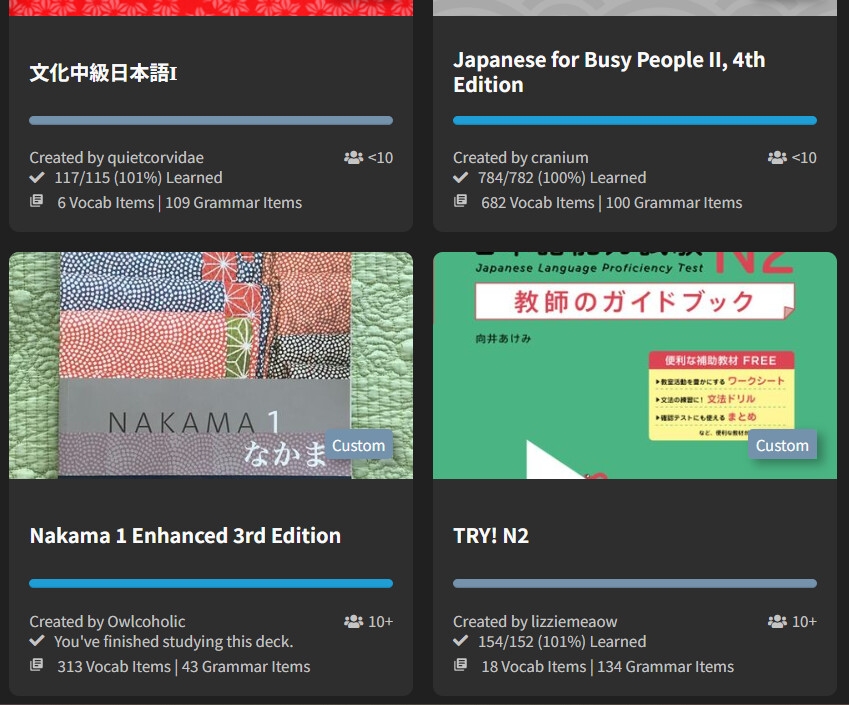Click 154/152 (101%) Learned text
Screen dimensions: 849x705
[562, 642]
